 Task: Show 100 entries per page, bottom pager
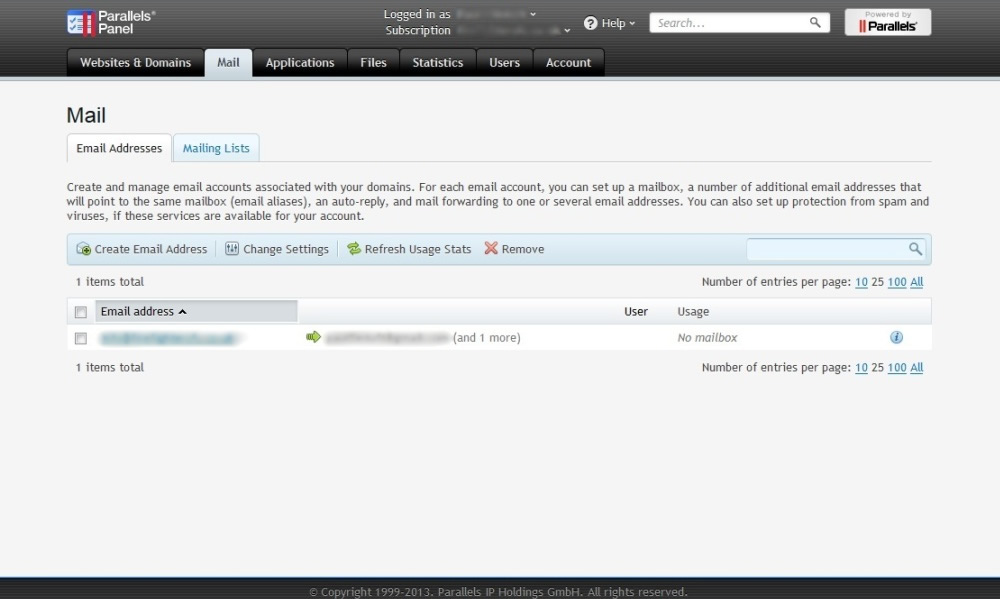click(897, 367)
